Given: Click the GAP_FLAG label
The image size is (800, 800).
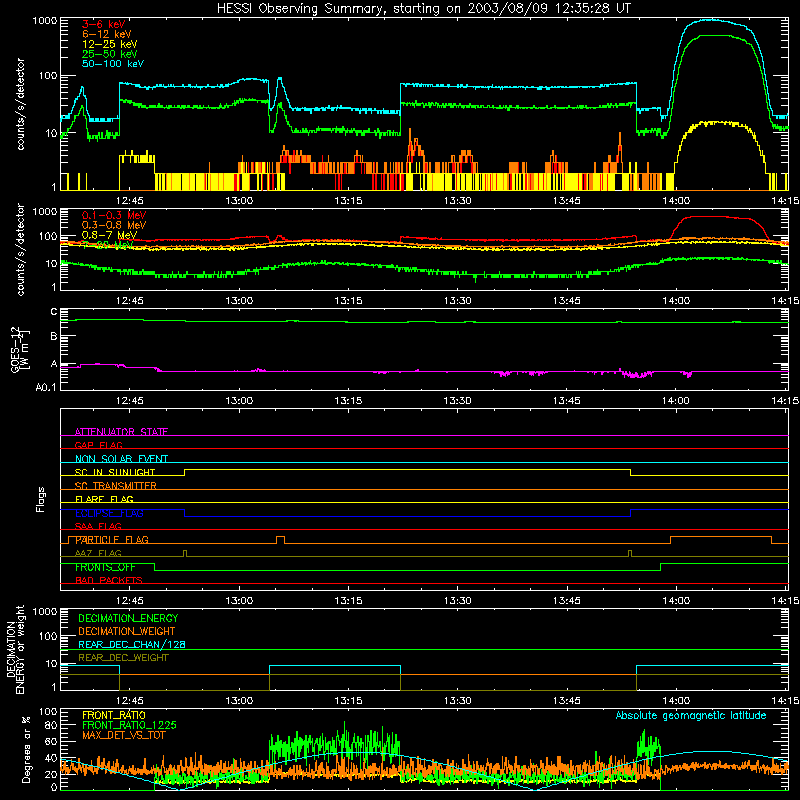Looking at the screenshot, I should [x=98, y=445].
